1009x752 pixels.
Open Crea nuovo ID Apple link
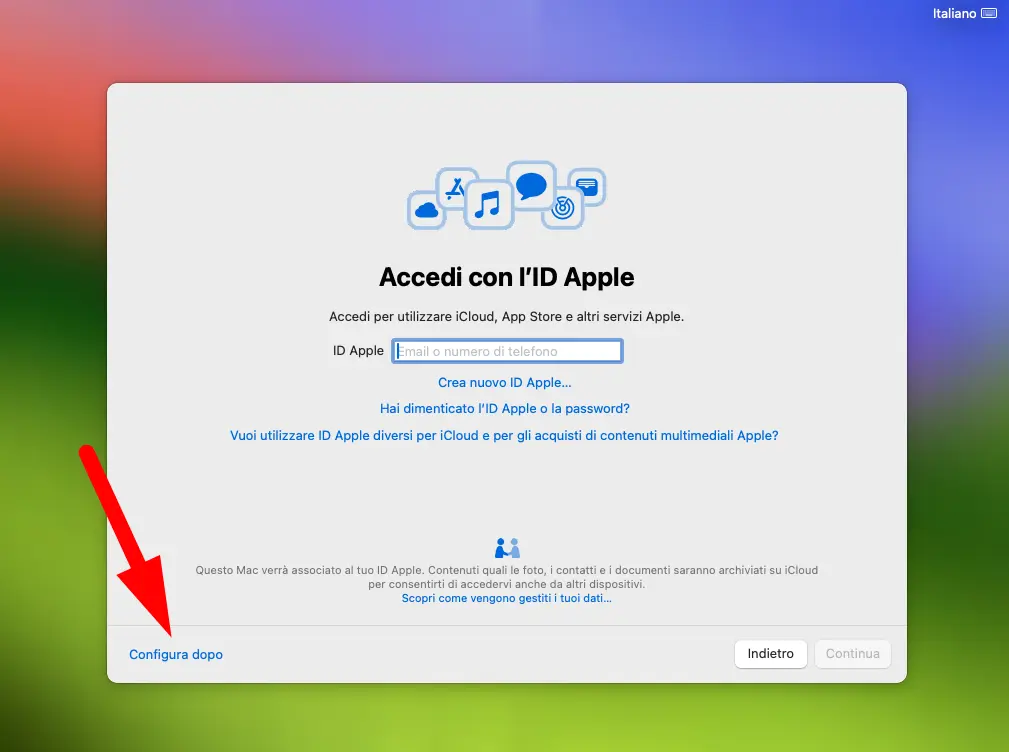[x=504, y=382]
